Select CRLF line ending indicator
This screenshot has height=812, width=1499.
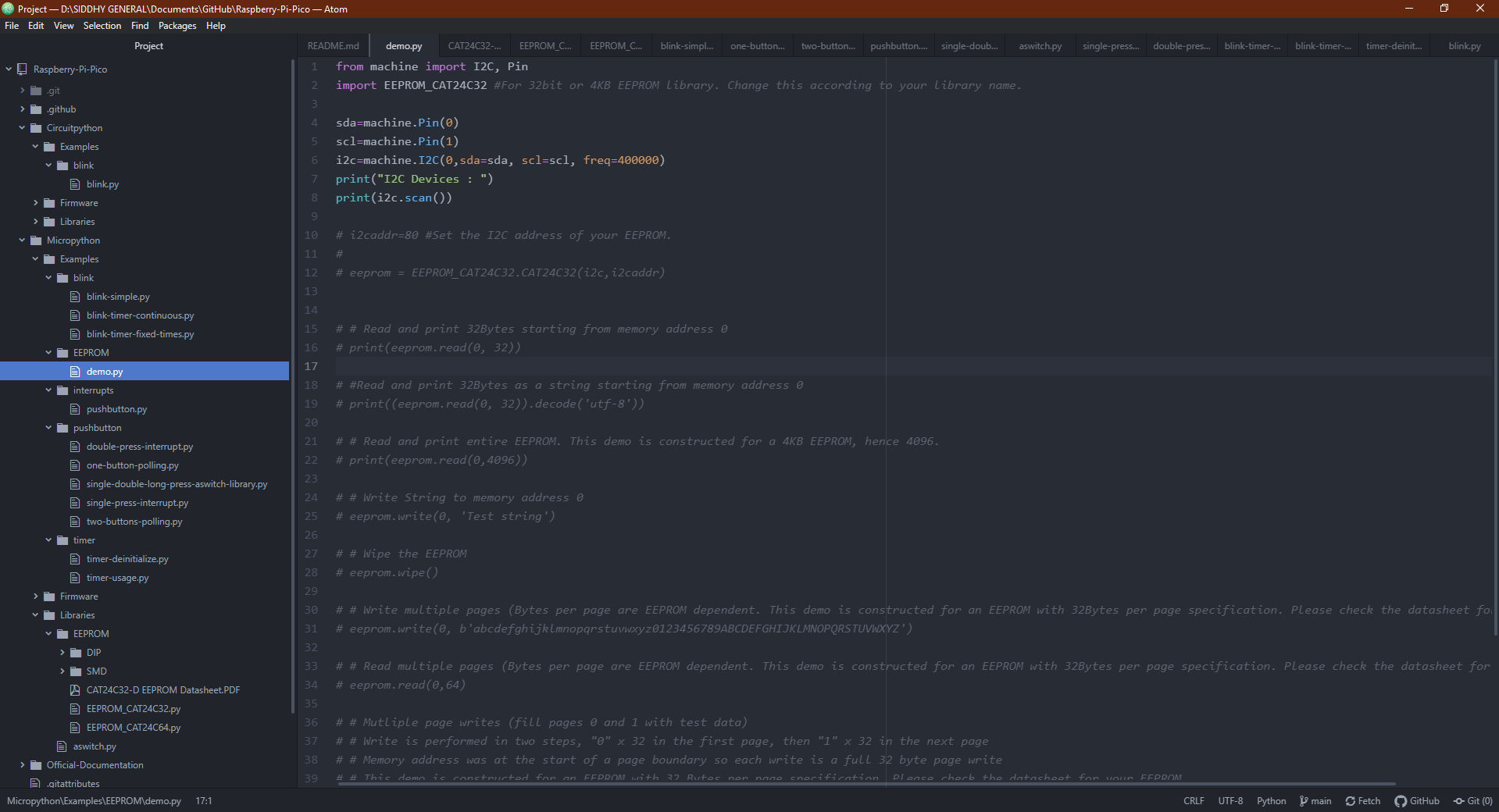1194,800
